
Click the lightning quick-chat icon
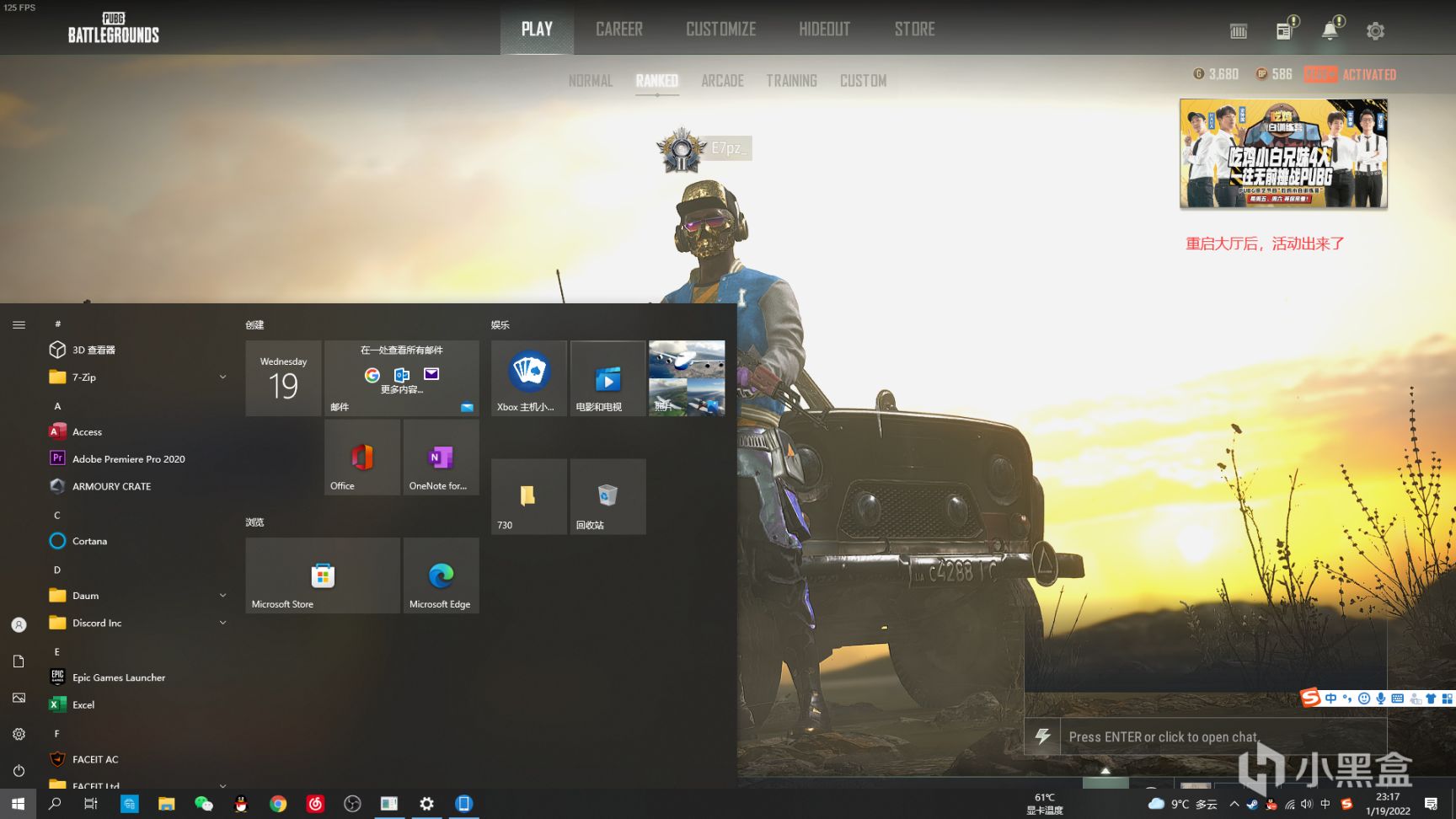pyautogui.click(x=1042, y=736)
